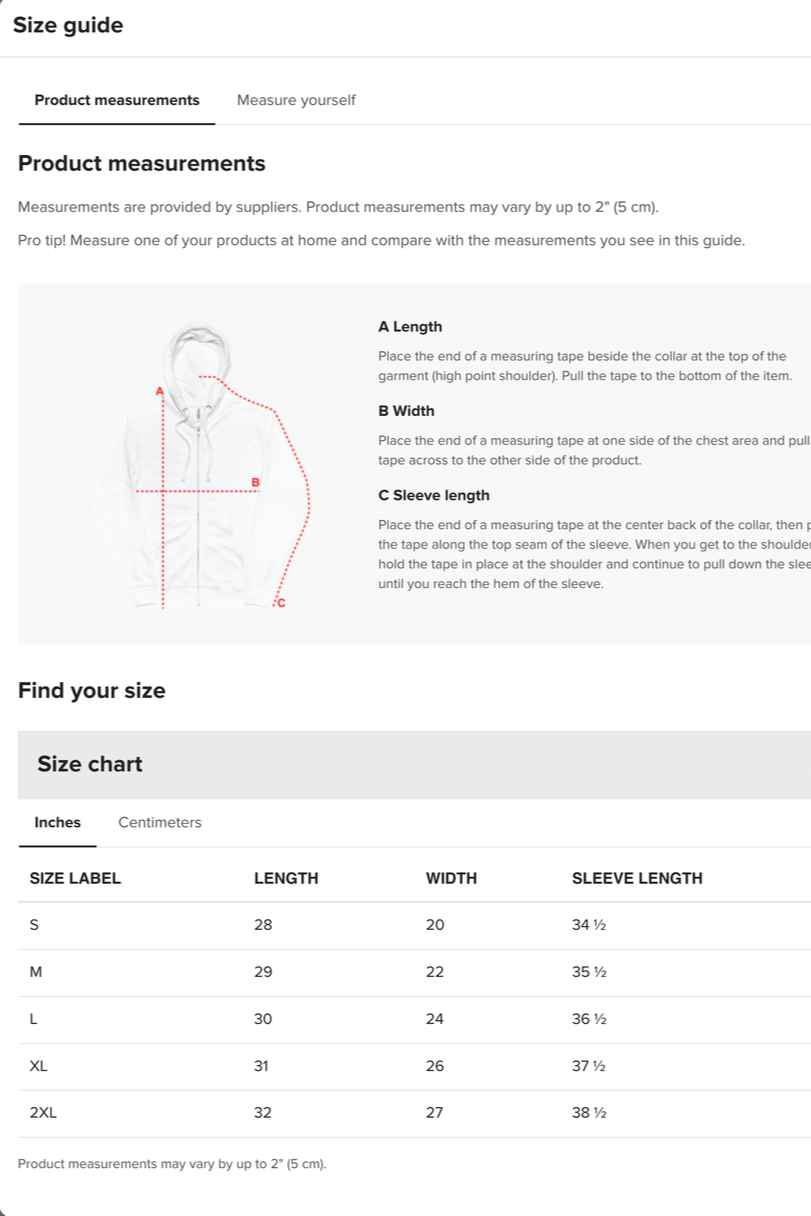The height and width of the screenshot is (1216, 811).
Task: Click the red C sleeve marker
Action: (x=280, y=602)
